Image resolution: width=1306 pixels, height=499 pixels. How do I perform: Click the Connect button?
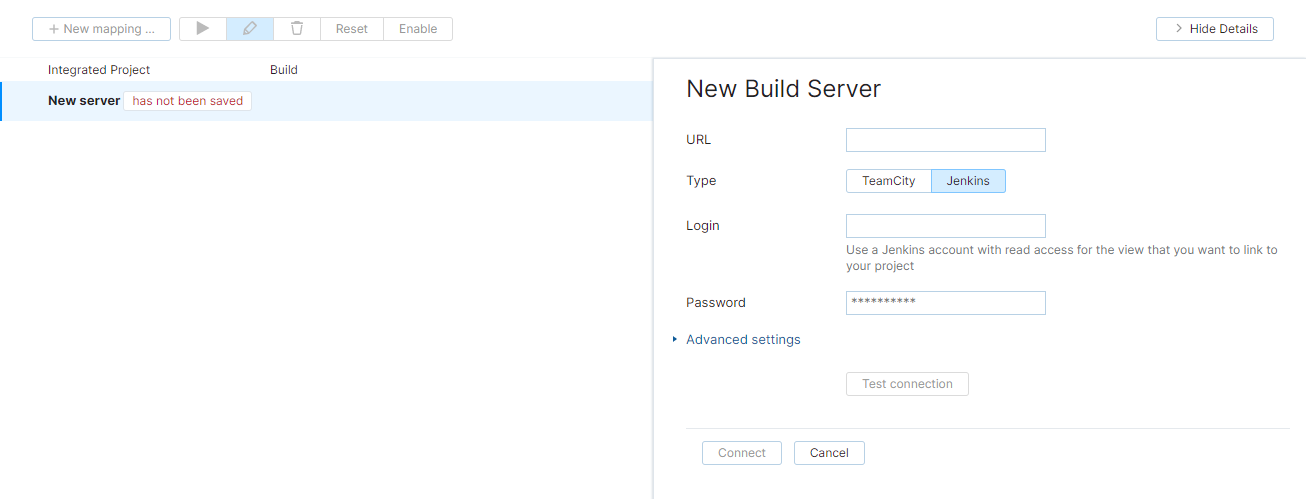(741, 453)
